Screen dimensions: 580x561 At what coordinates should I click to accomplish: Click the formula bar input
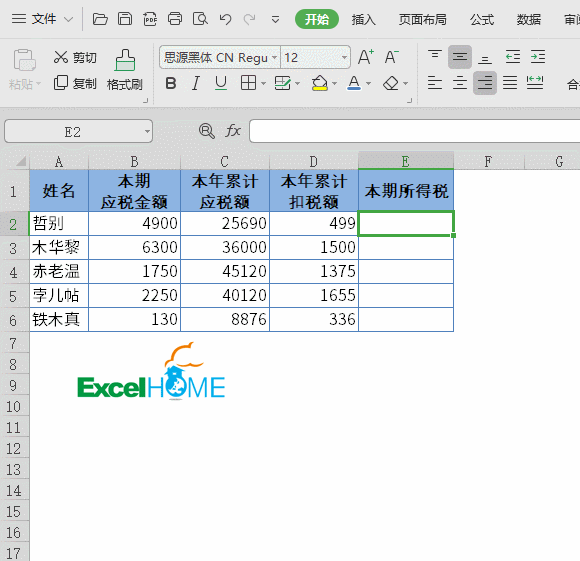(414, 131)
